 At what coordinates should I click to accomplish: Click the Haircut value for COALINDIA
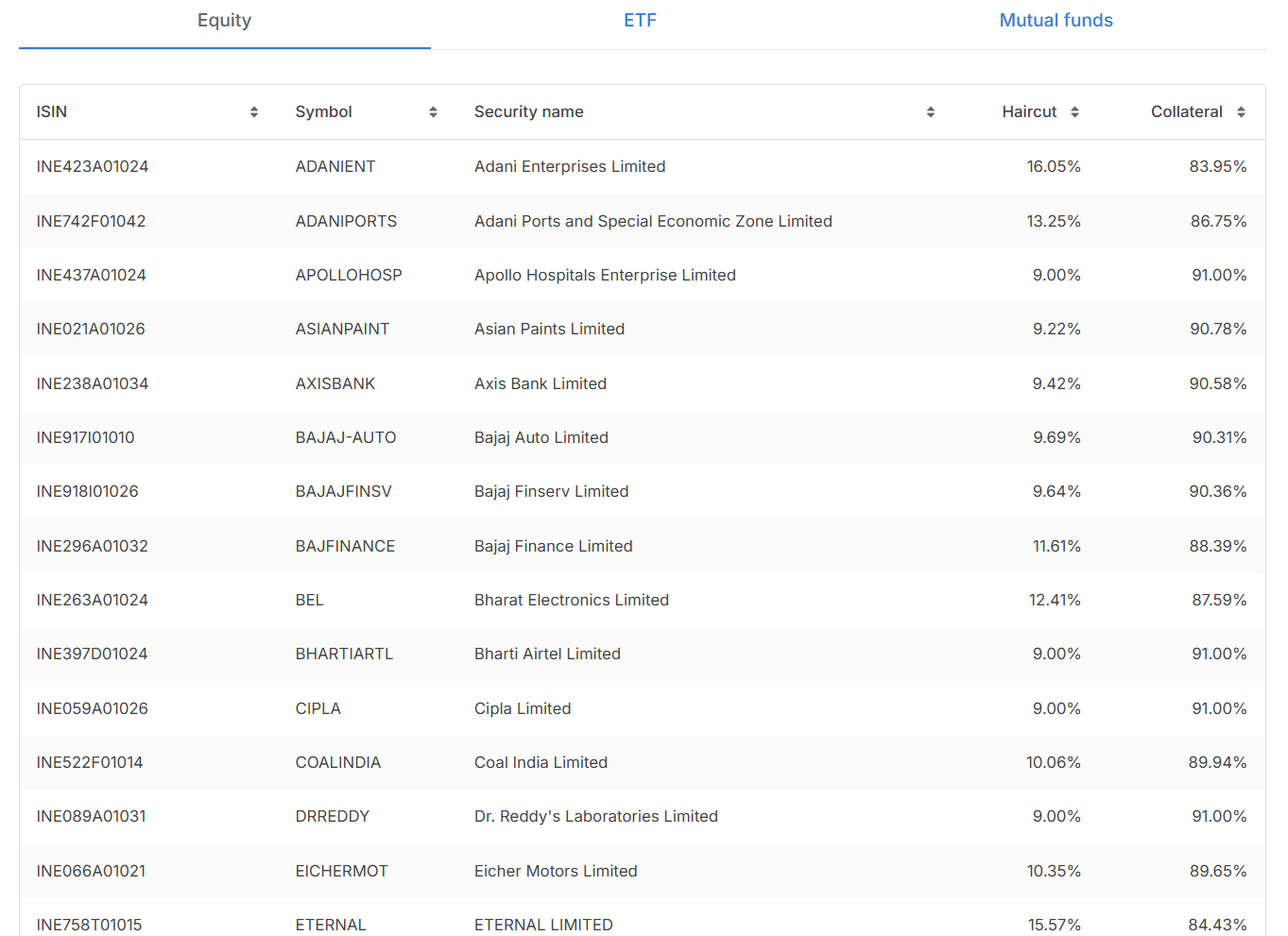pyautogui.click(x=1055, y=762)
